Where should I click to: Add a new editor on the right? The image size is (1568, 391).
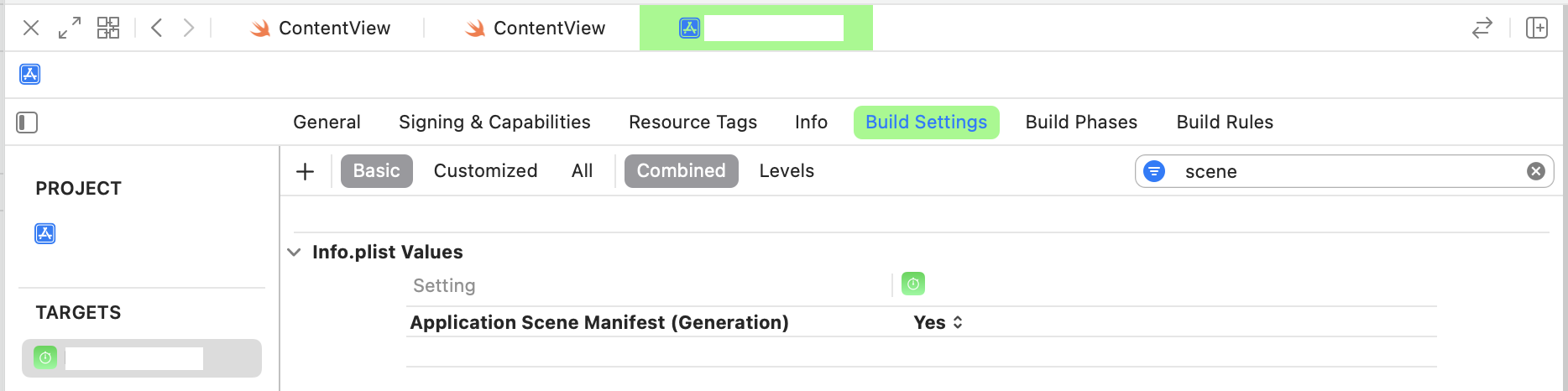(1537, 28)
